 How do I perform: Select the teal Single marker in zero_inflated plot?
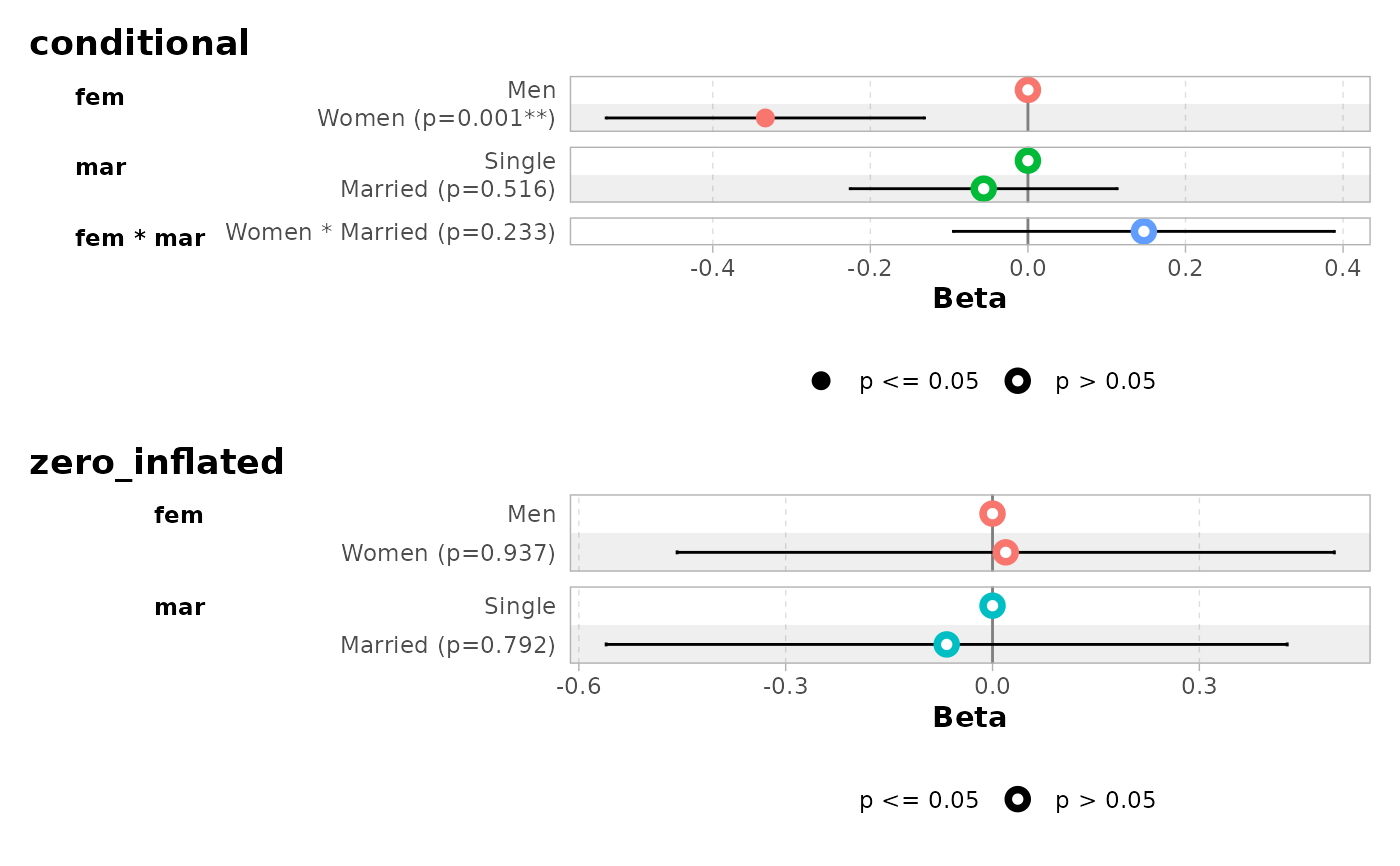pos(992,606)
